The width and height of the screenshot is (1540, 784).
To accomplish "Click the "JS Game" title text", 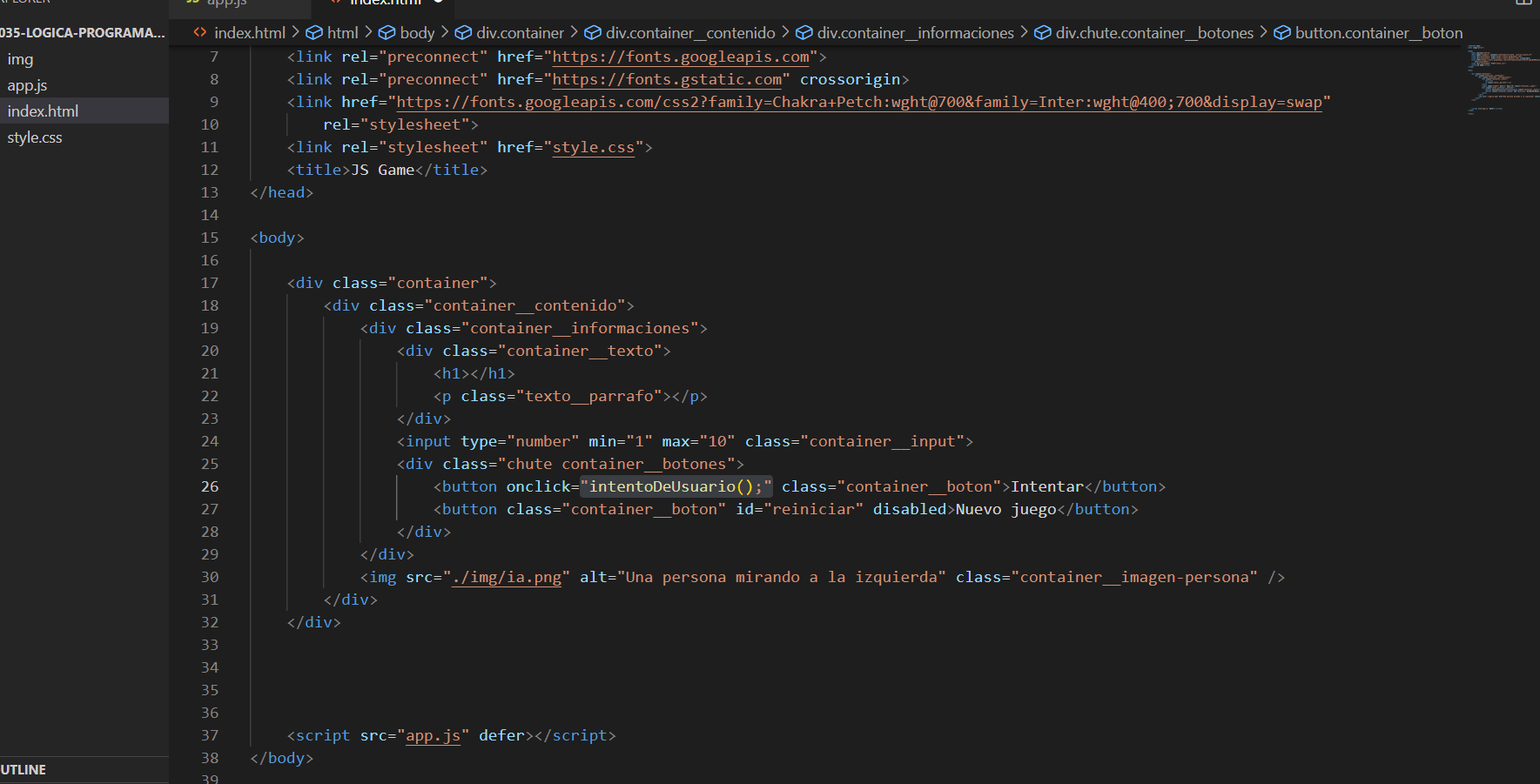I will point(382,170).
